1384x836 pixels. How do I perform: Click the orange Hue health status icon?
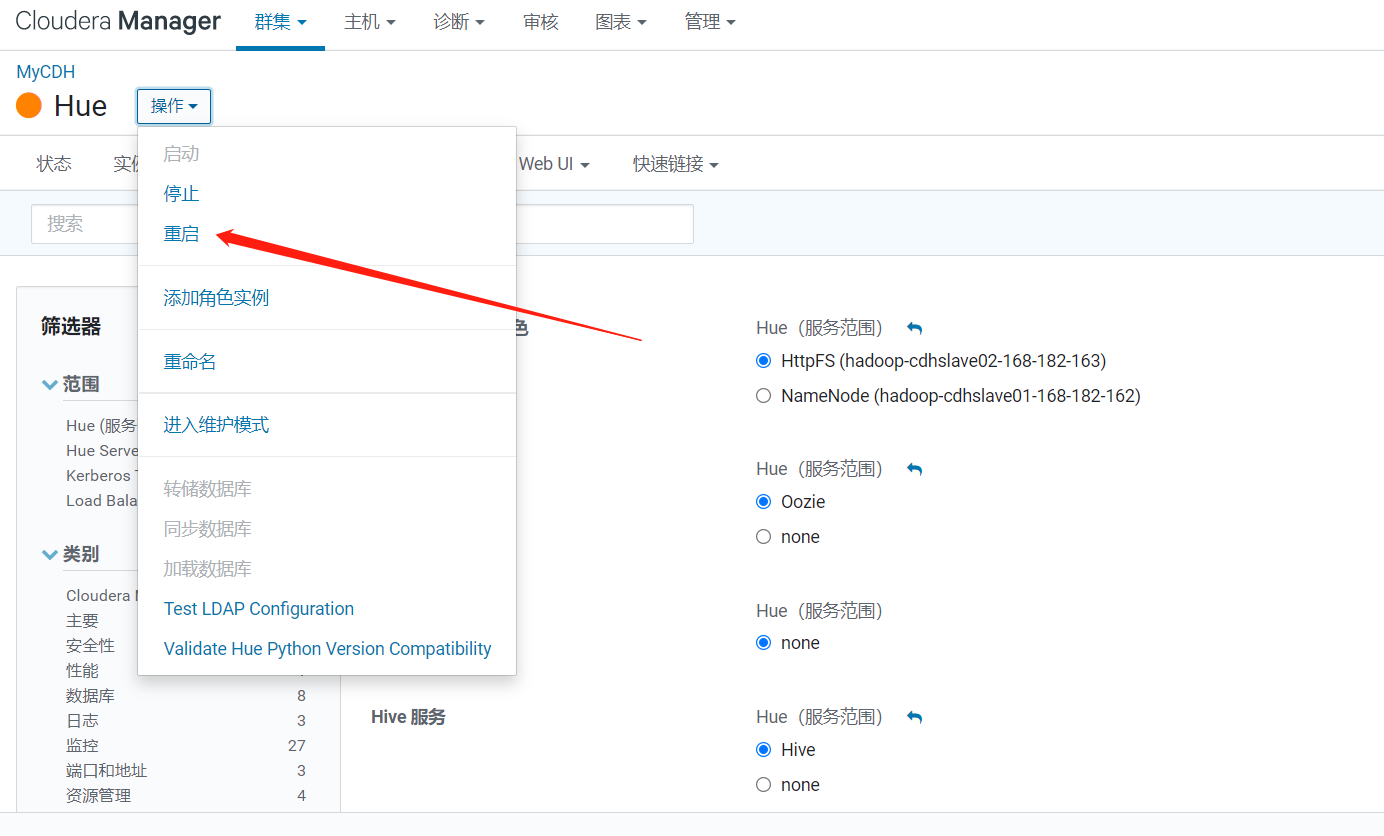pos(29,105)
